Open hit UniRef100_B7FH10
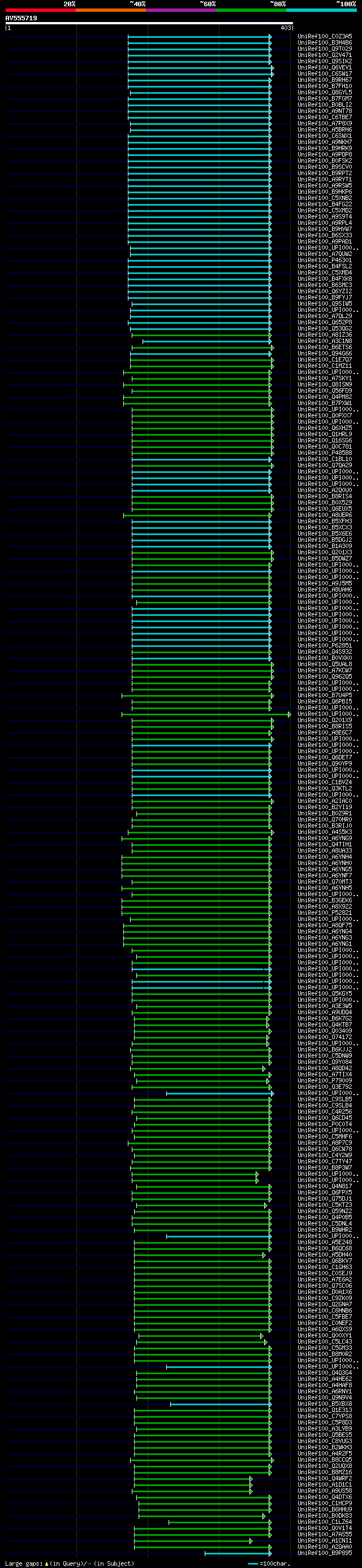 325,86
